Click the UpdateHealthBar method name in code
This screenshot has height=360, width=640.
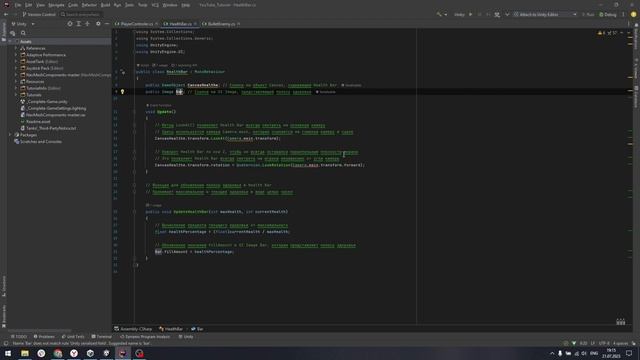pyautogui.click(x=191, y=212)
